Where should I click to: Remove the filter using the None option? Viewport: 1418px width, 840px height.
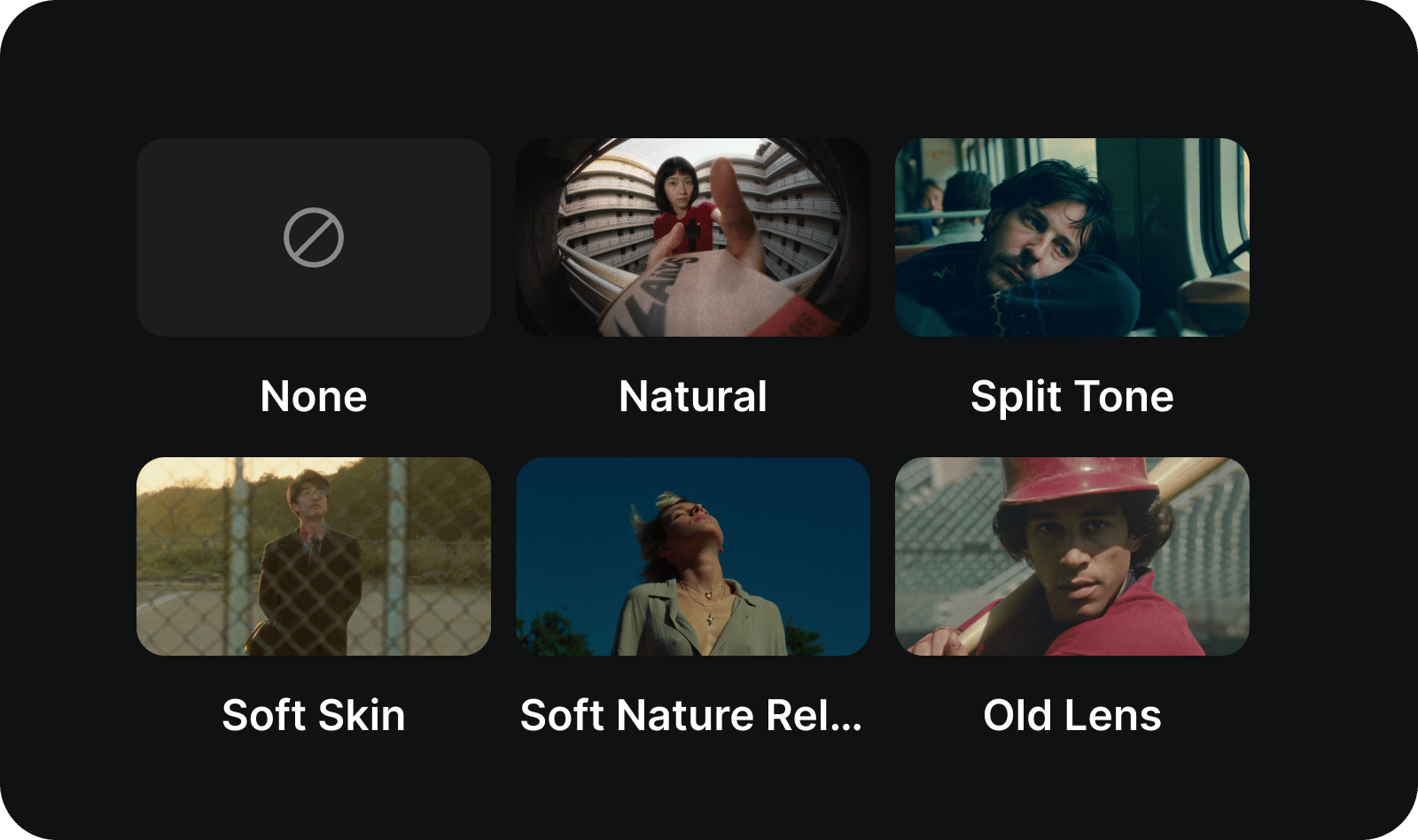pos(314,237)
